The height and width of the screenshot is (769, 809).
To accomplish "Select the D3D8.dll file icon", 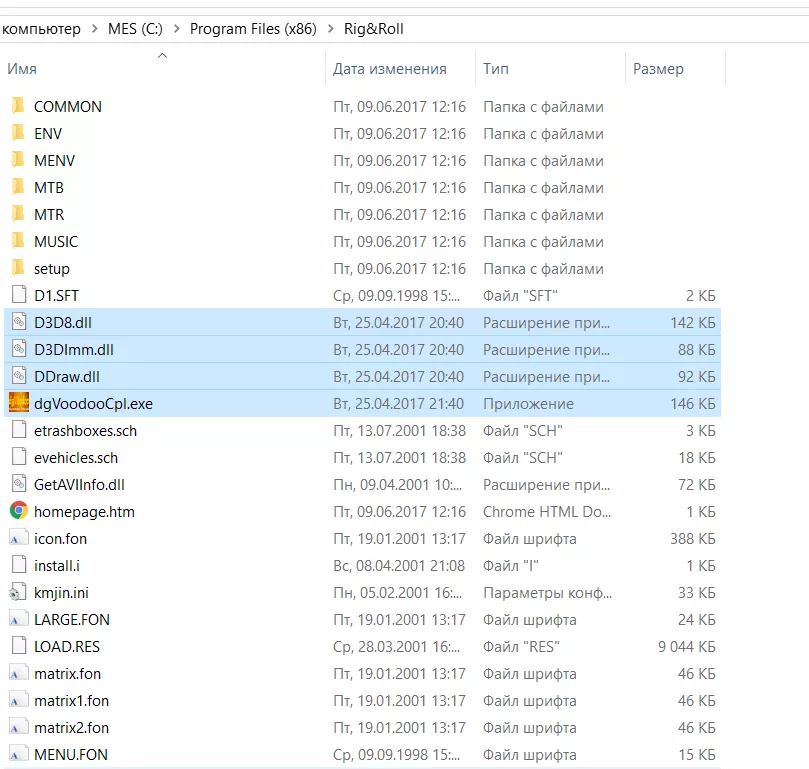I will [18, 323].
